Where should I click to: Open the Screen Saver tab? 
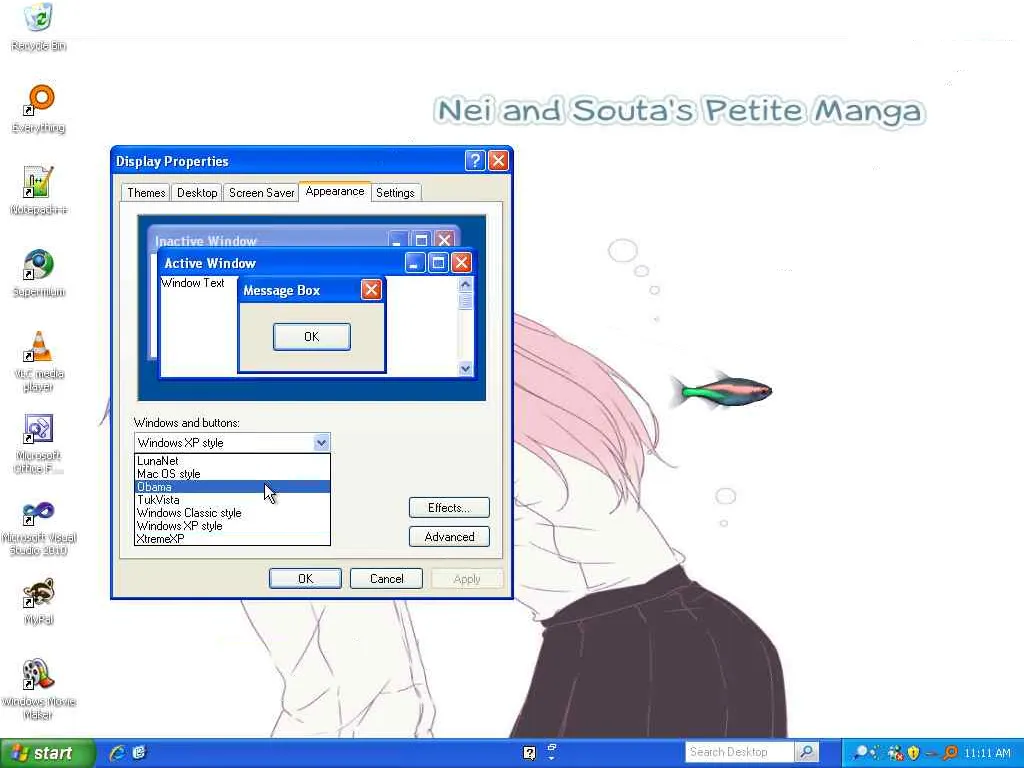(x=261, y=193)
